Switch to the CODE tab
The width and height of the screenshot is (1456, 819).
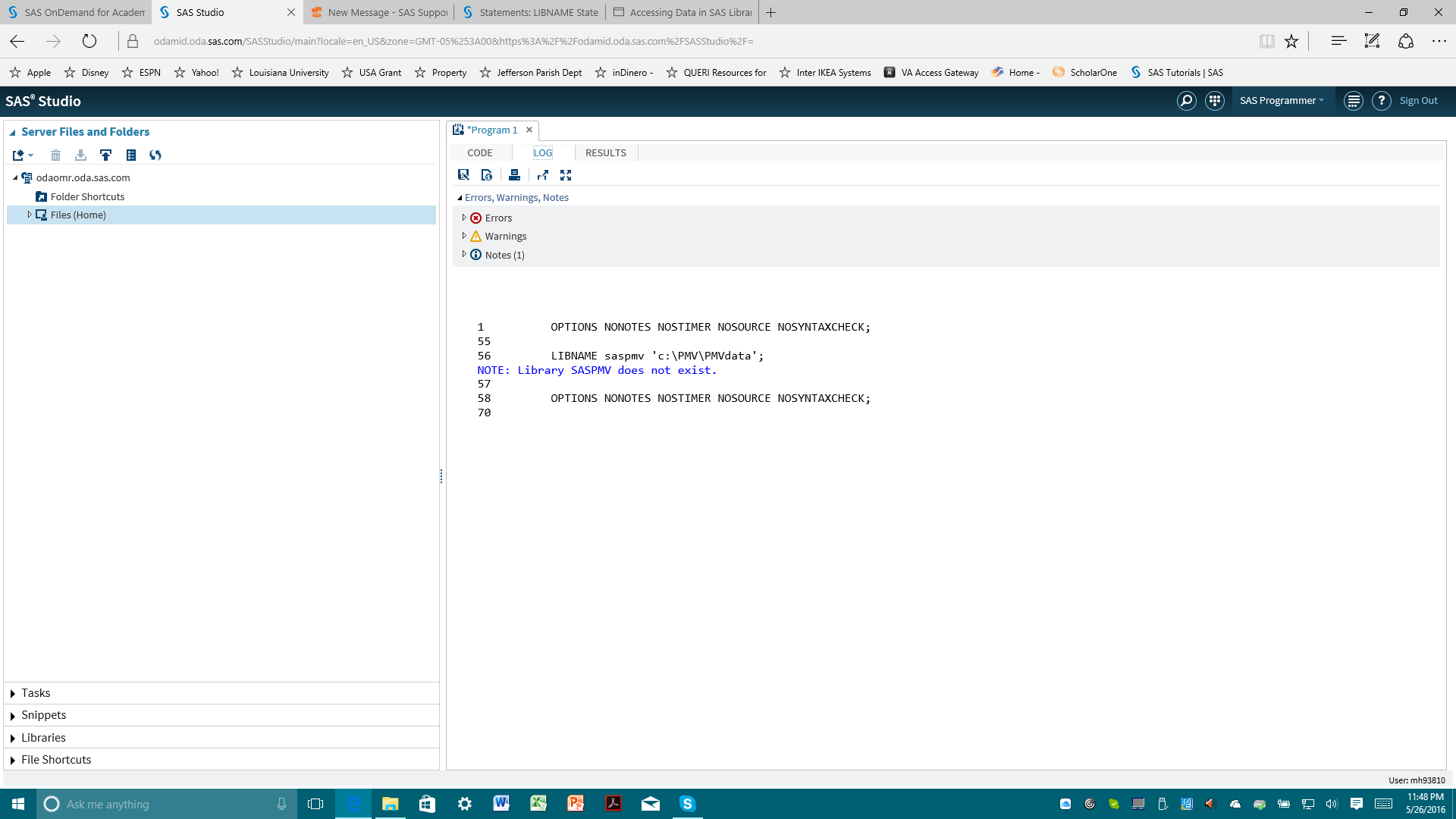[x=479, y=152]
